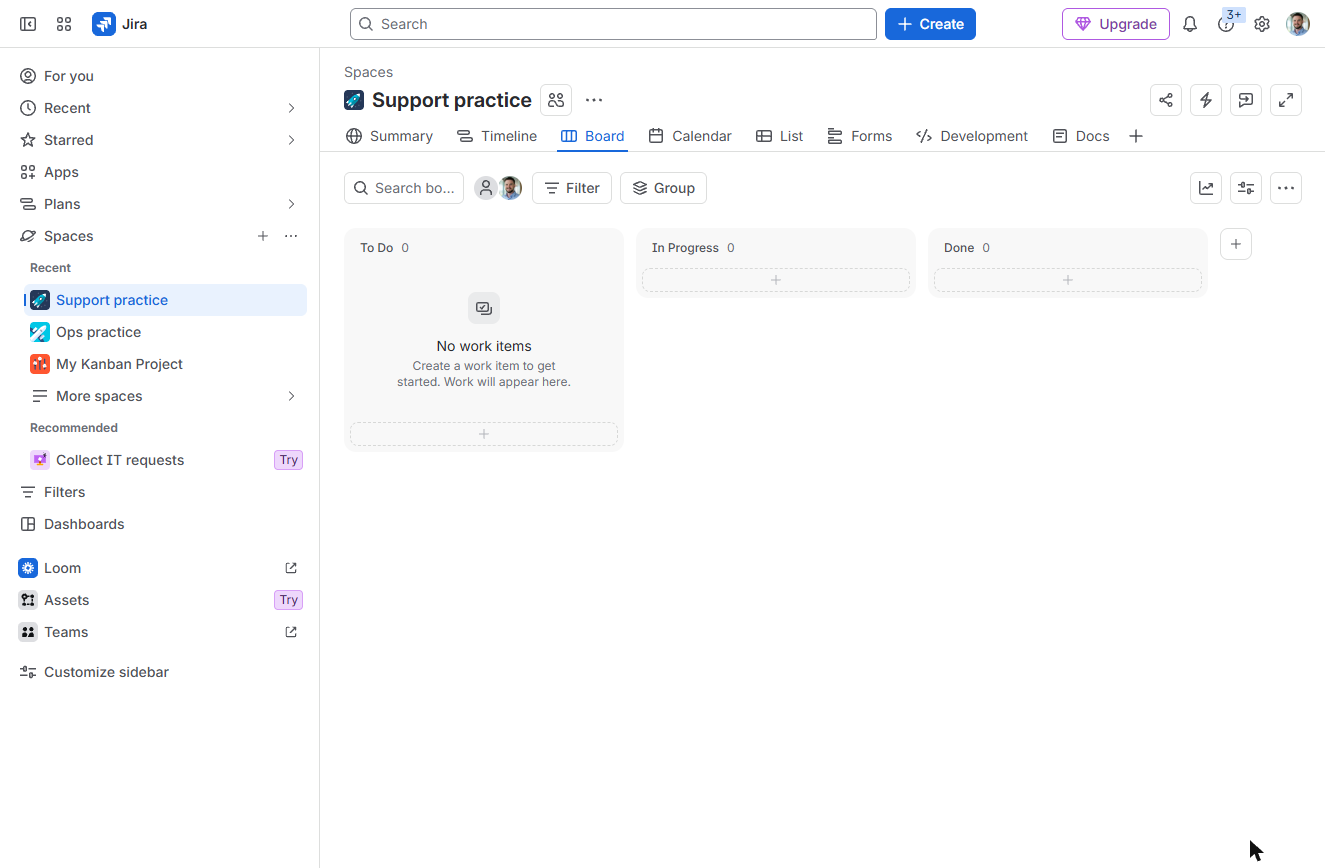Open the board more options ellipsis
Screen dimensions: 1325x868
pyautogui.click(x=1286, y=188)
